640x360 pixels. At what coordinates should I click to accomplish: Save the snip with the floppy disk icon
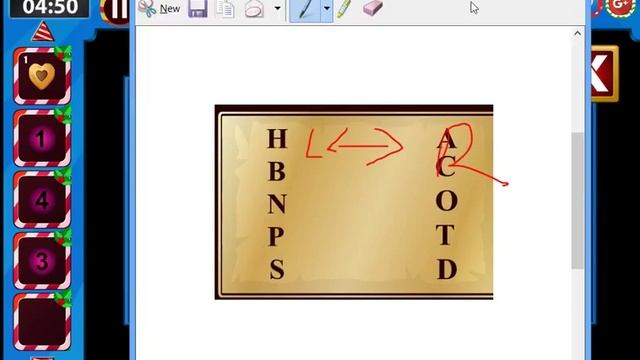pos(198,9)
